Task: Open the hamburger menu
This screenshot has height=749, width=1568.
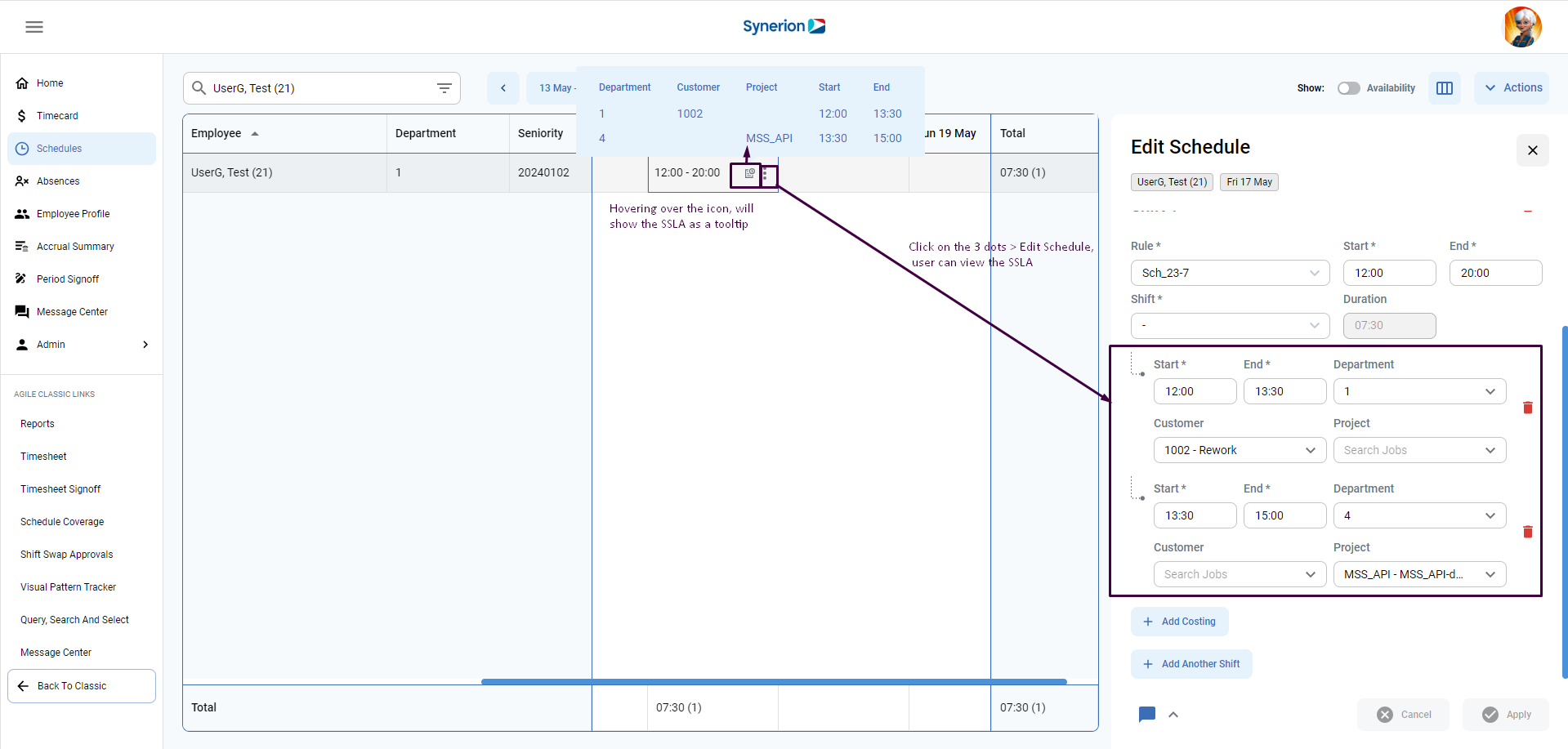Action: coord(34,27)
